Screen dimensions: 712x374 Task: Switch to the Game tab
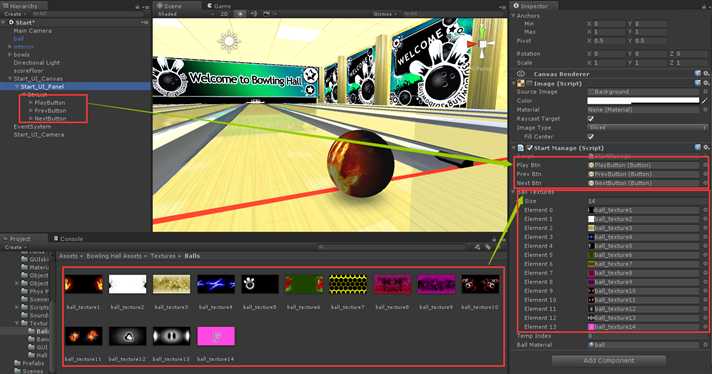(x=220, y=6)
